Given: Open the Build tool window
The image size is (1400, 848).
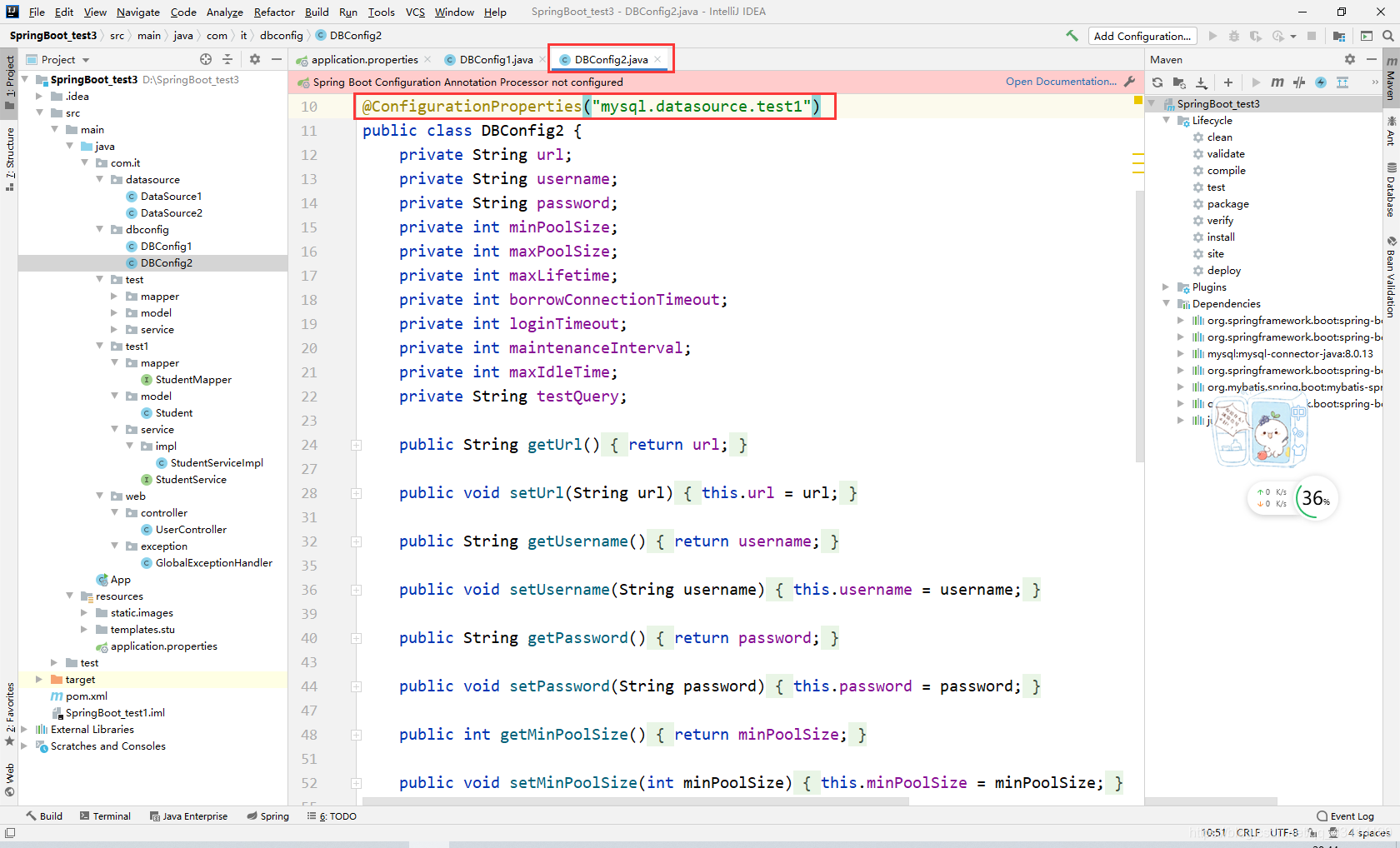Looking at the screenshot, I should click(x=44, y=816).
